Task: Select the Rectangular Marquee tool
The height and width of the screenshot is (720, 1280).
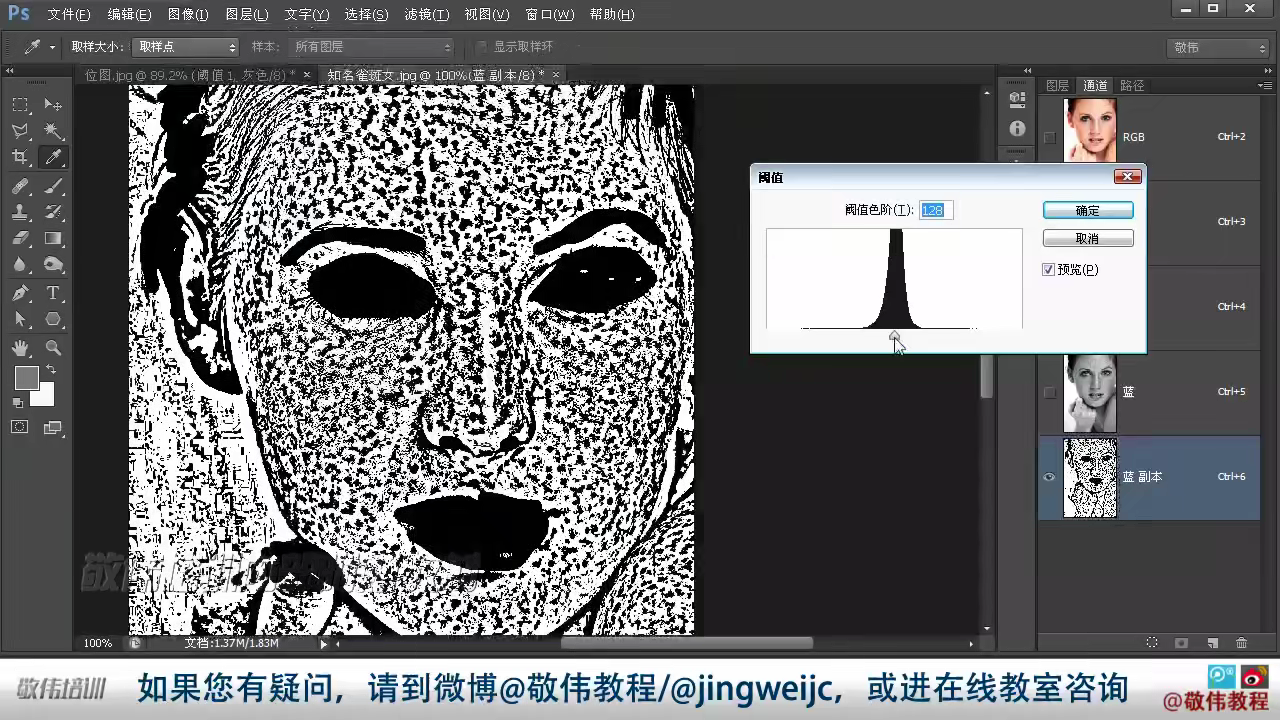Action: 20,105
